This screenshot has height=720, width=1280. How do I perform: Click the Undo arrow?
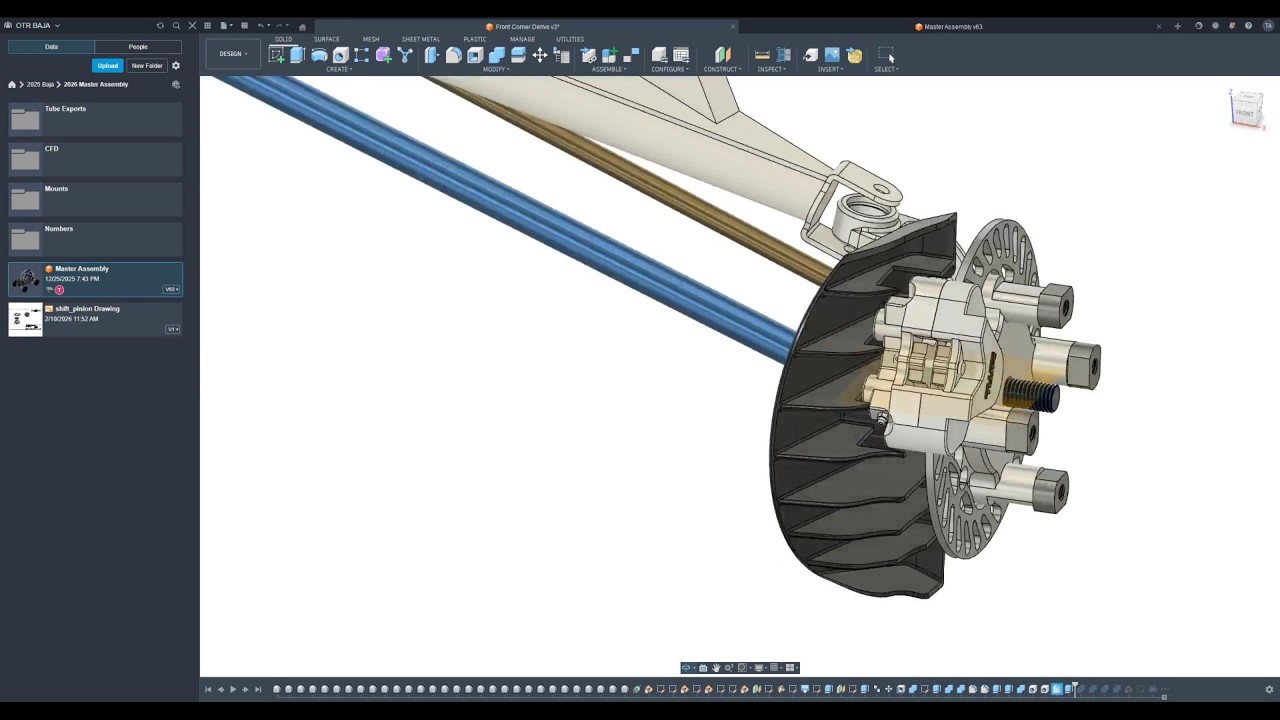pyautogui.click(x=260, y=26)
